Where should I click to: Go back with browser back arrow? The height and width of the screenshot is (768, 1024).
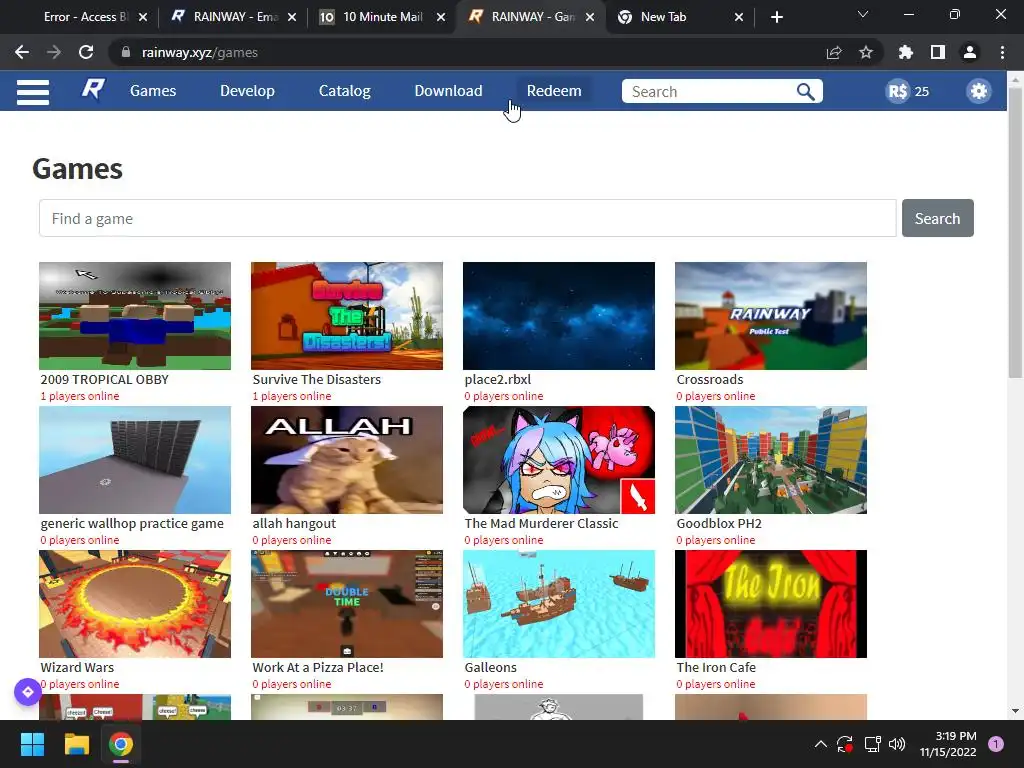coord(22,52)
